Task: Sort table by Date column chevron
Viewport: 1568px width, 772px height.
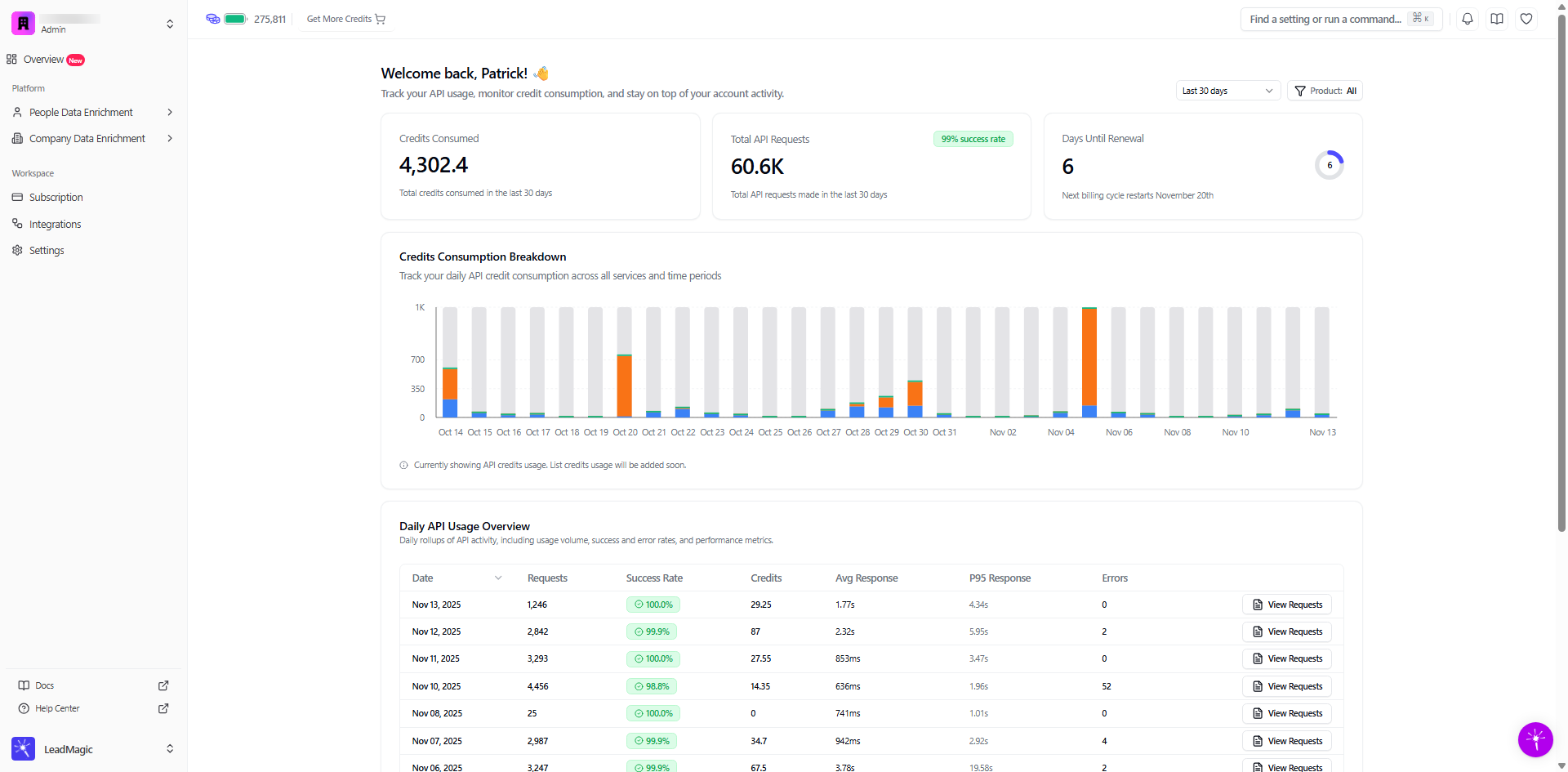Action: 498,578
